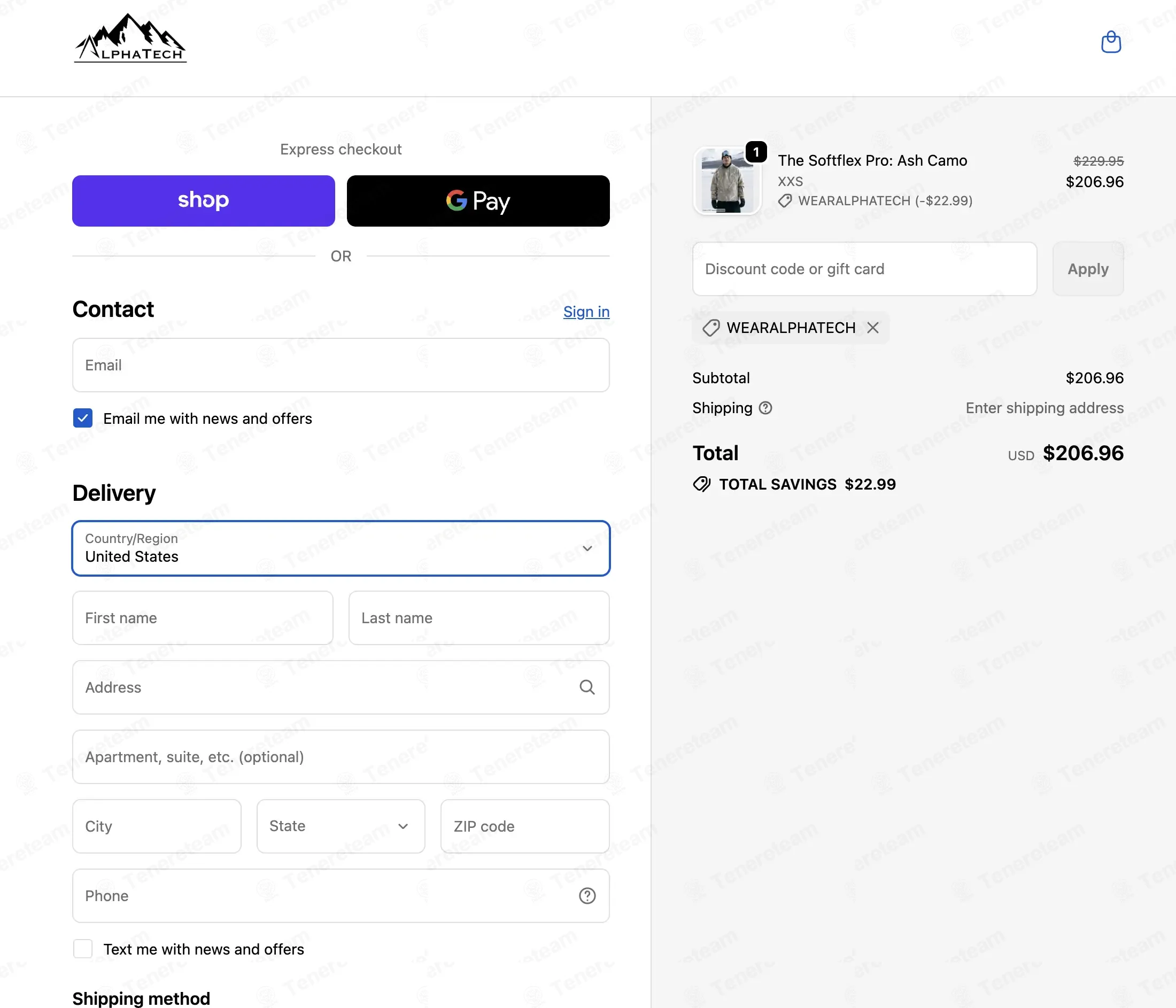Screen dimensions: 1176x1008
Task: Click the AlphaTech mountain logo
Action: (130, 38)
